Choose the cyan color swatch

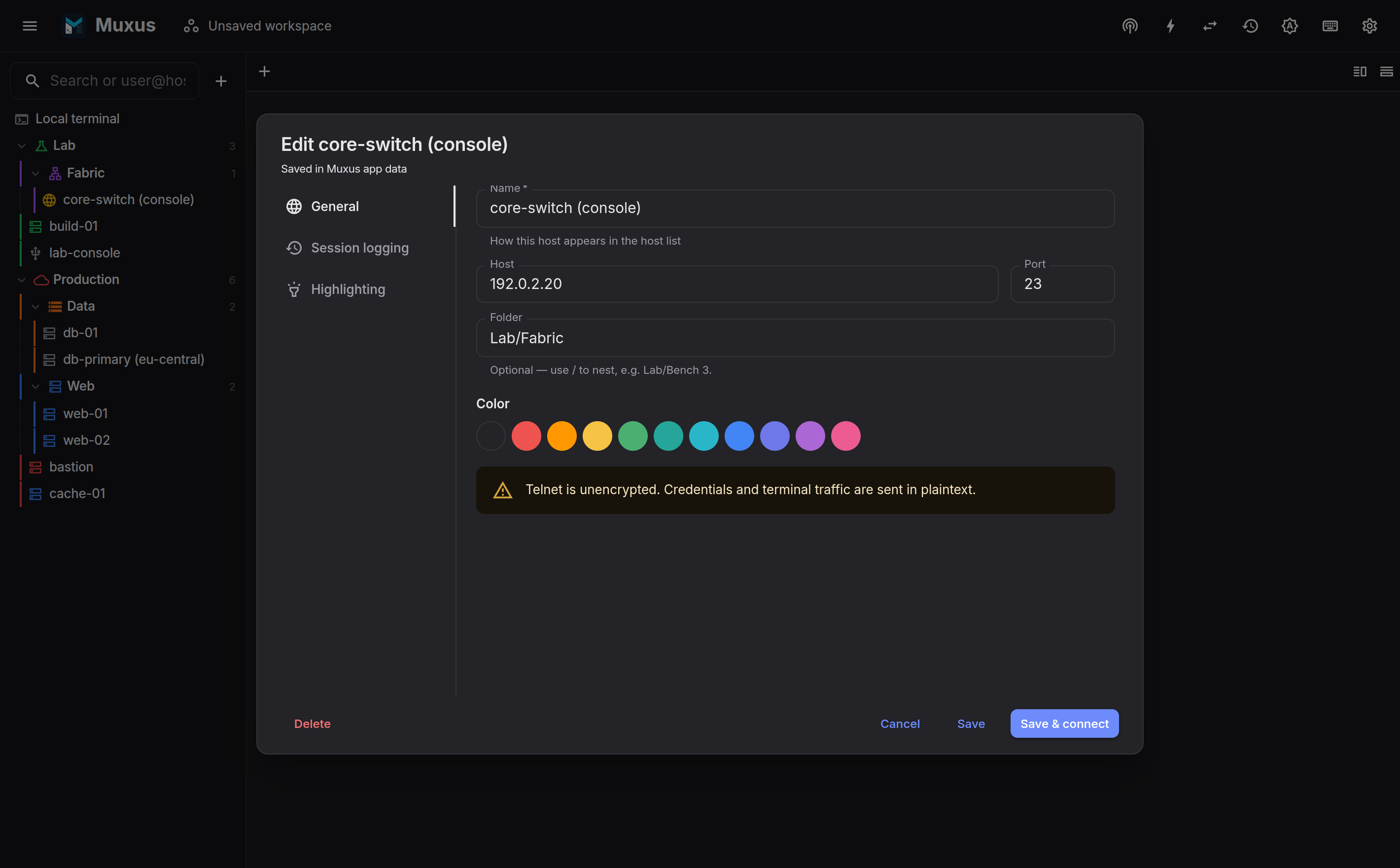click(x=704, y=436)
